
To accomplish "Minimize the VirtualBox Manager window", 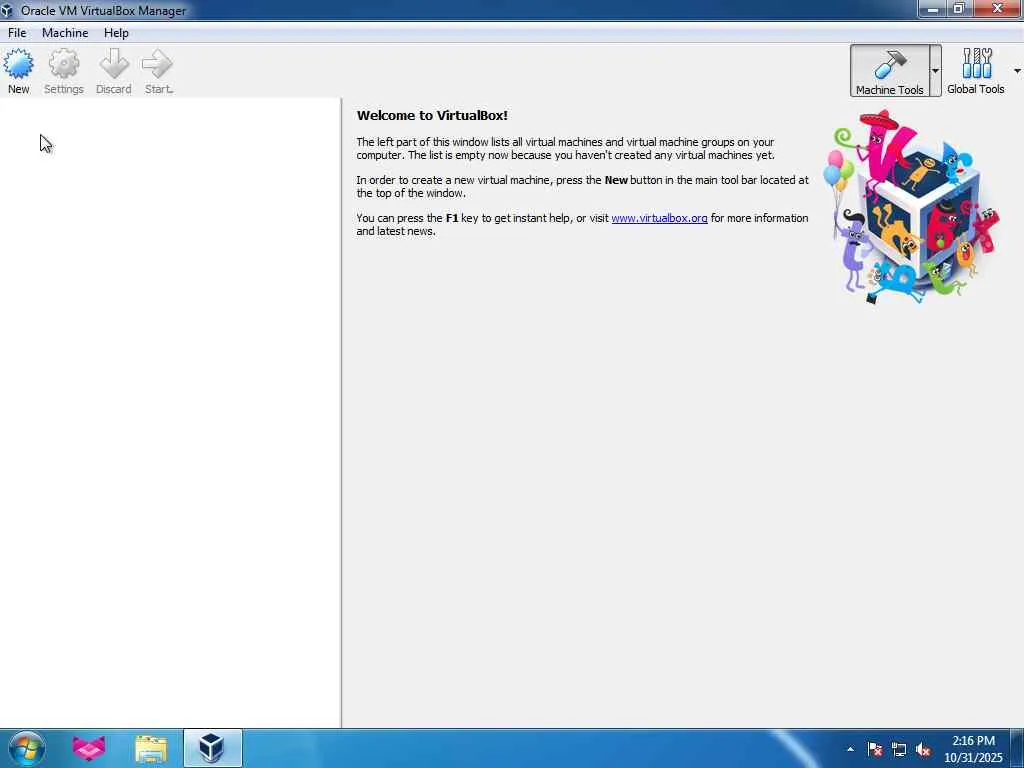I will (933, 8).
